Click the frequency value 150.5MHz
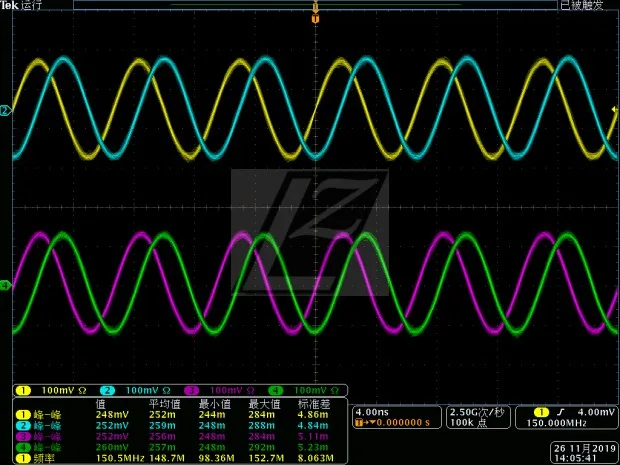This screenshot has height=465, width=620. coord(120,459)
